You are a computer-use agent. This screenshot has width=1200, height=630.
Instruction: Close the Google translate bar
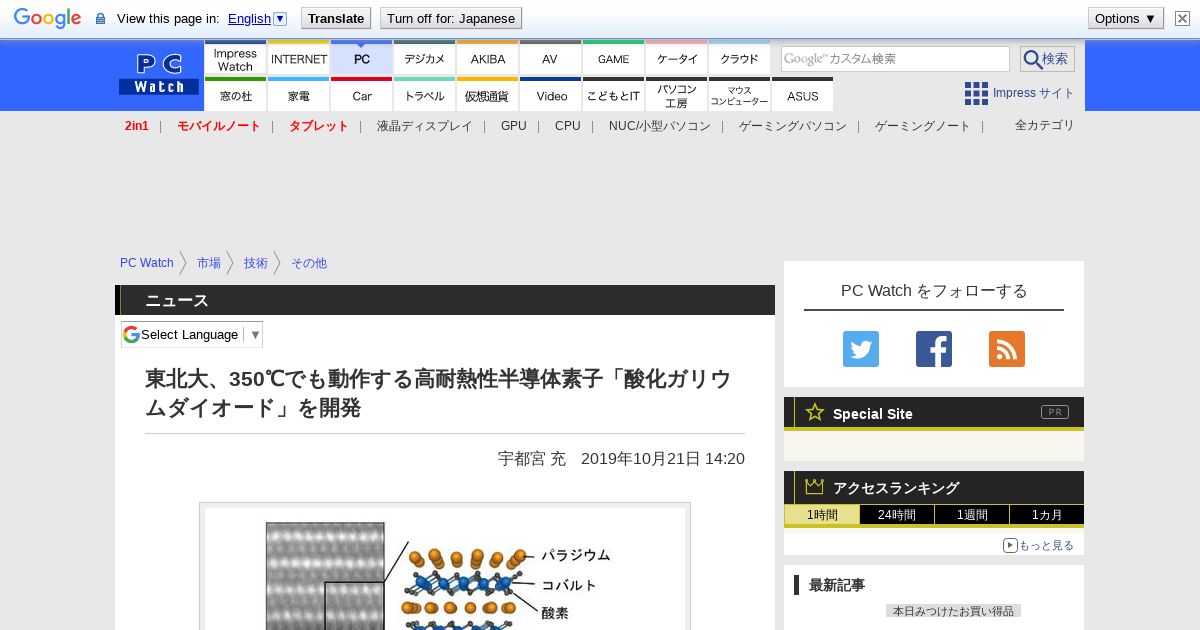[x=1182, y=18]
